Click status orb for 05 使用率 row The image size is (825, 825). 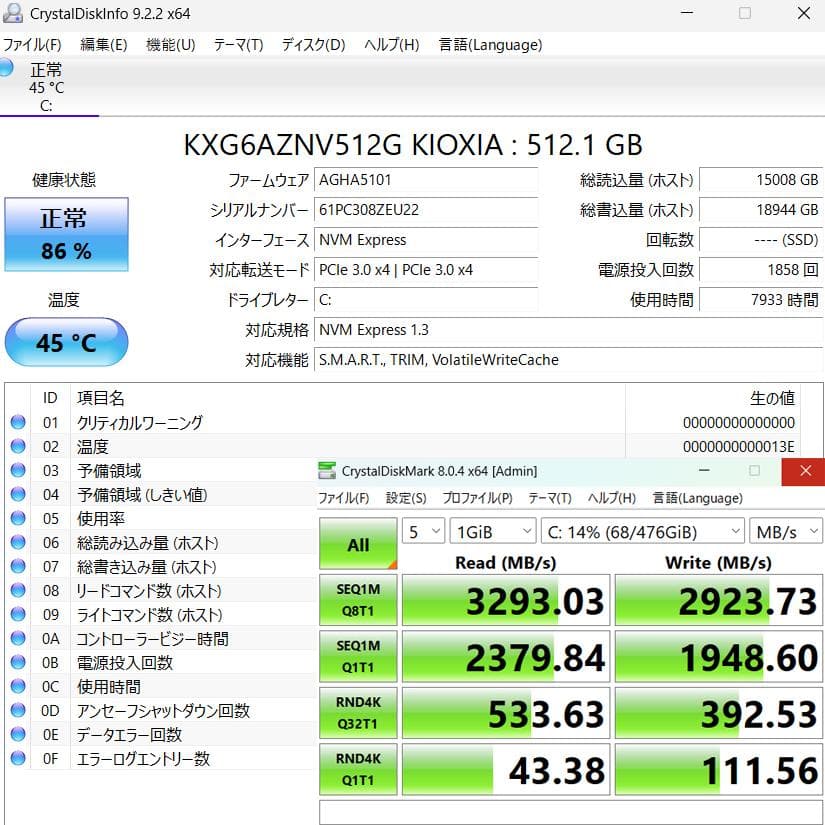[x=18, y=518]
